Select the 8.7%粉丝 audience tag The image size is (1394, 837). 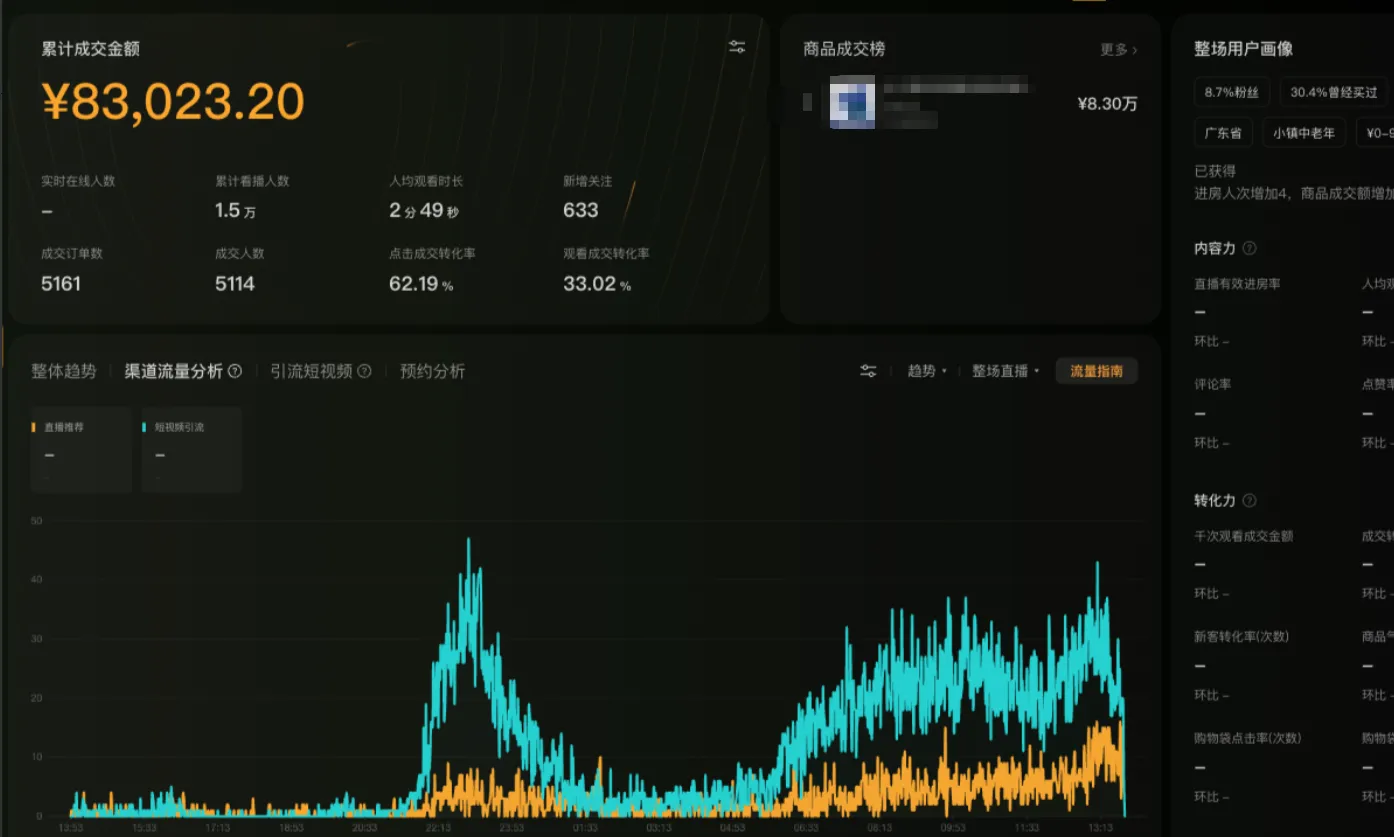tap(1232, 92)
